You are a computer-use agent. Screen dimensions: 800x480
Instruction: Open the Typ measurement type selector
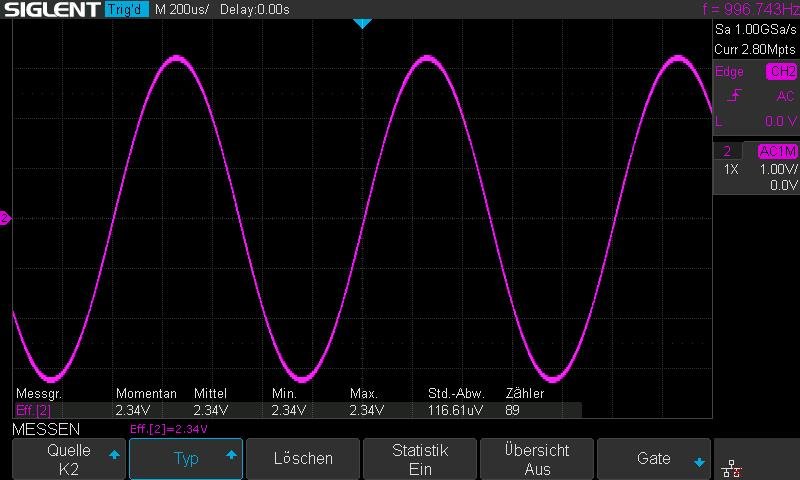[x=186, y=459]
